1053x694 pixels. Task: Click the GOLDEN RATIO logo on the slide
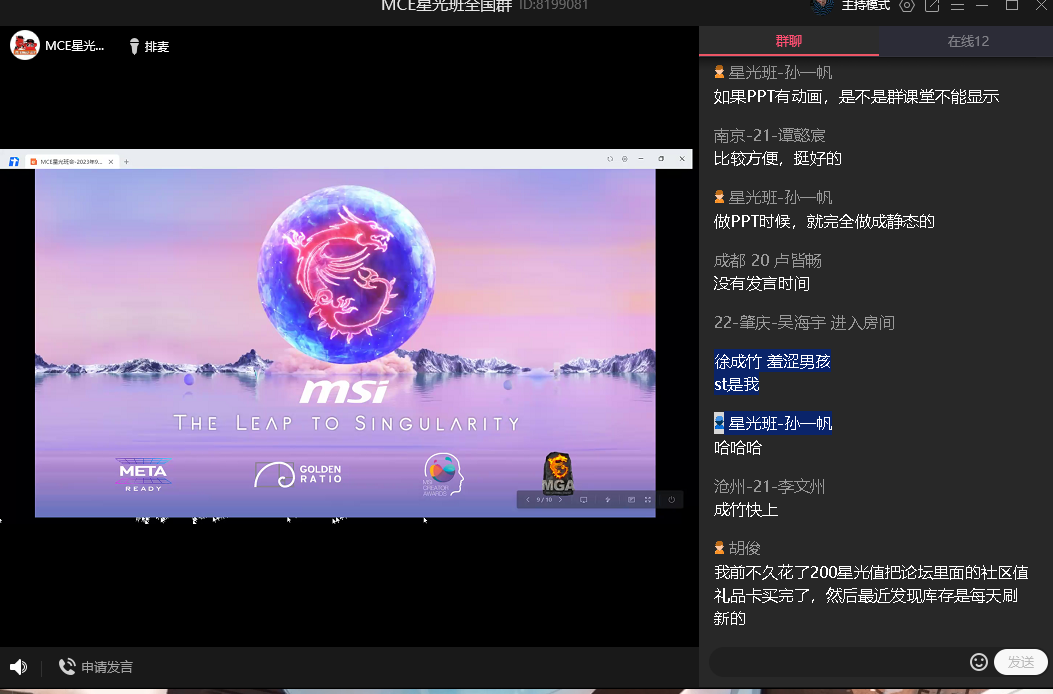pyautogui.click(x=298, y=474)
